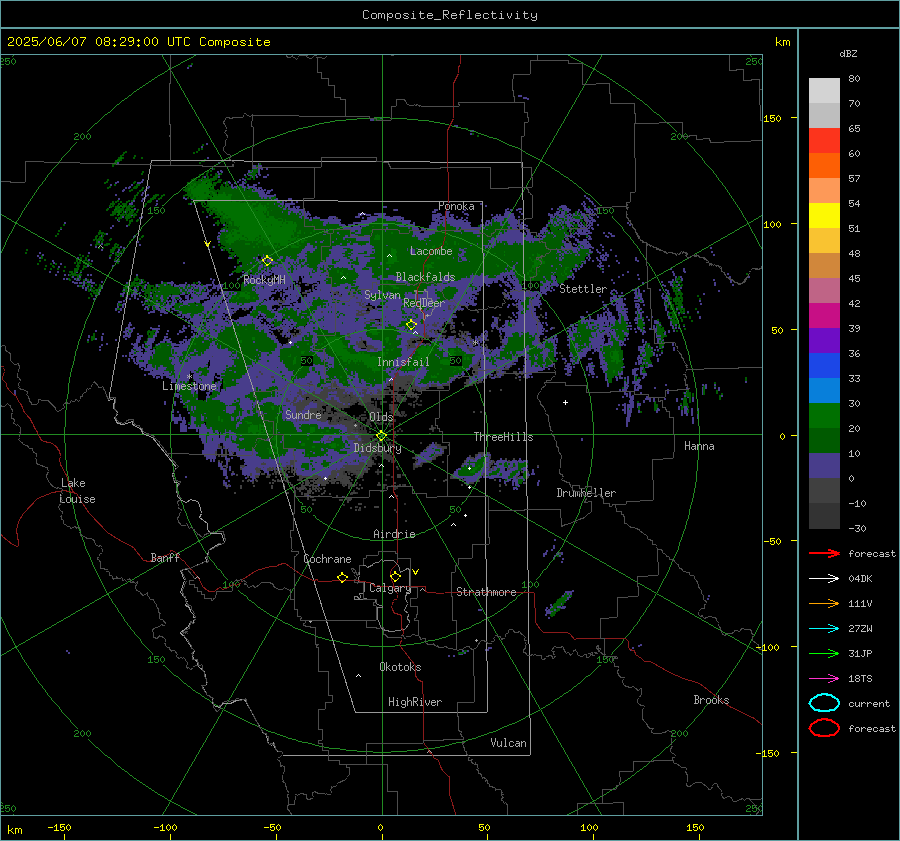Click the magenta 39 dBZ color swatch

tap(824, 316)
